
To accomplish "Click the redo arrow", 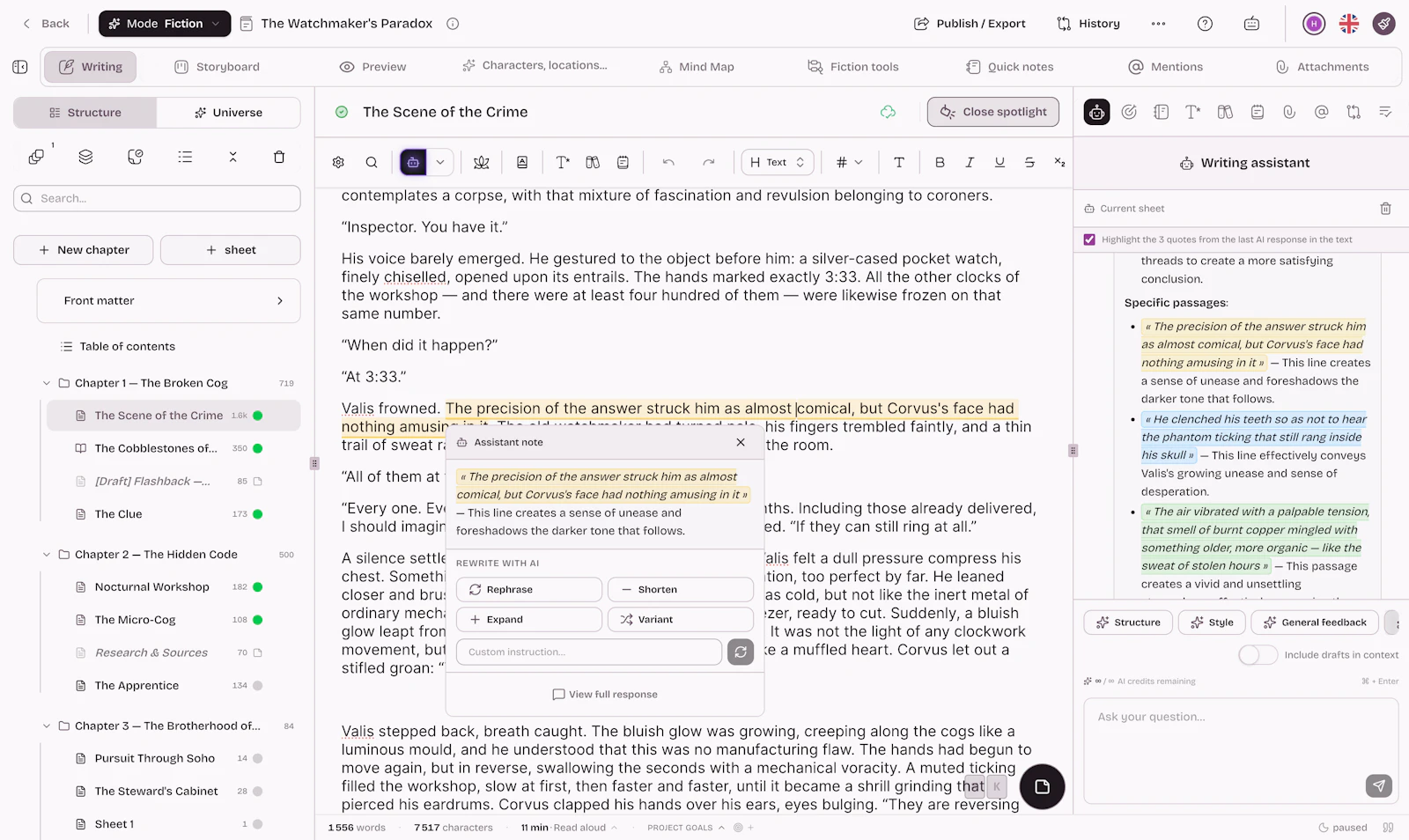I will (x=709, y=162).
